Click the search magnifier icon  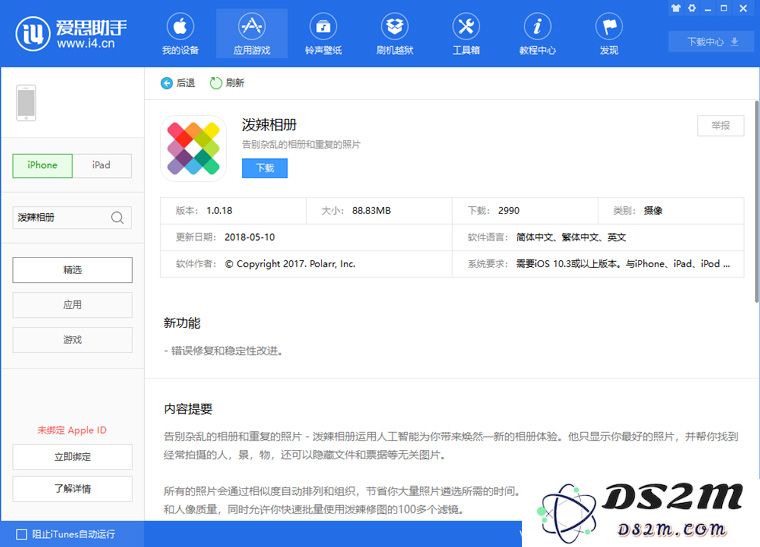(x=117, y=218)
